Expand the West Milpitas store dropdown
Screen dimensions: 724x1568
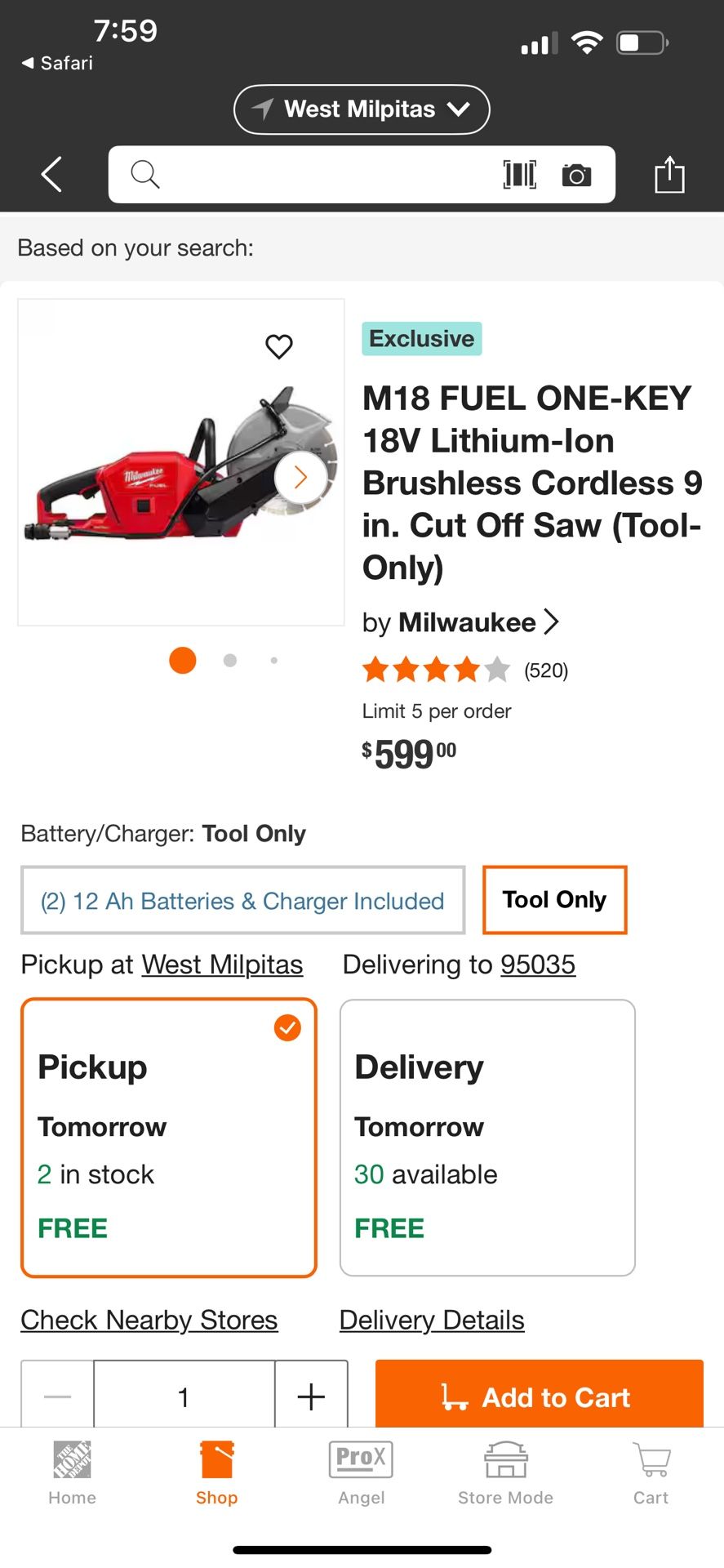[362, 109]
